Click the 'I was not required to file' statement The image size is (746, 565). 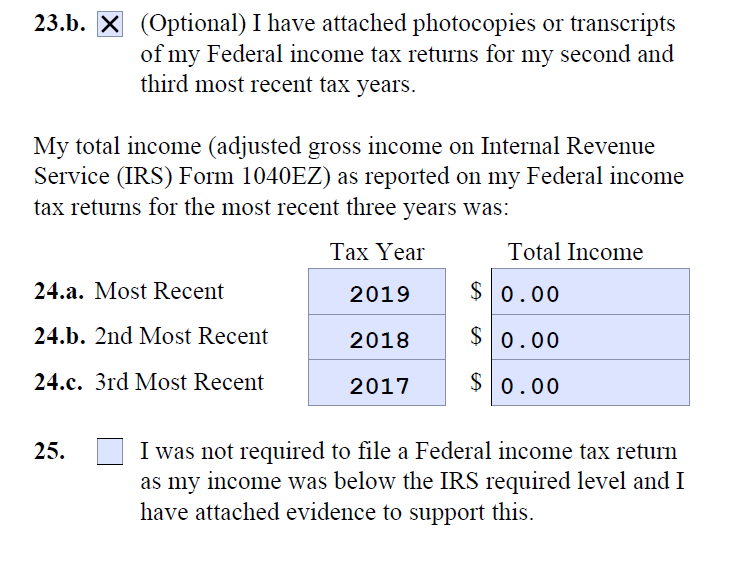coord(412,481)
